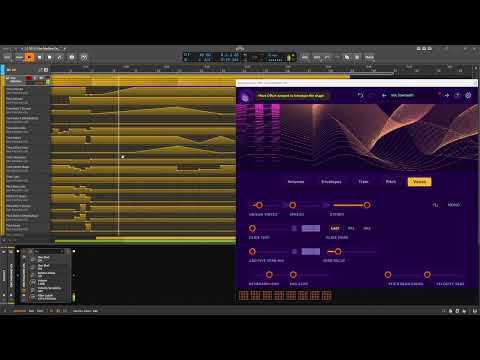Image resolution: width=480 pixels, height=360 pixels.
Task: Load the next preset with the right arrow
Action: click(447, 95)
